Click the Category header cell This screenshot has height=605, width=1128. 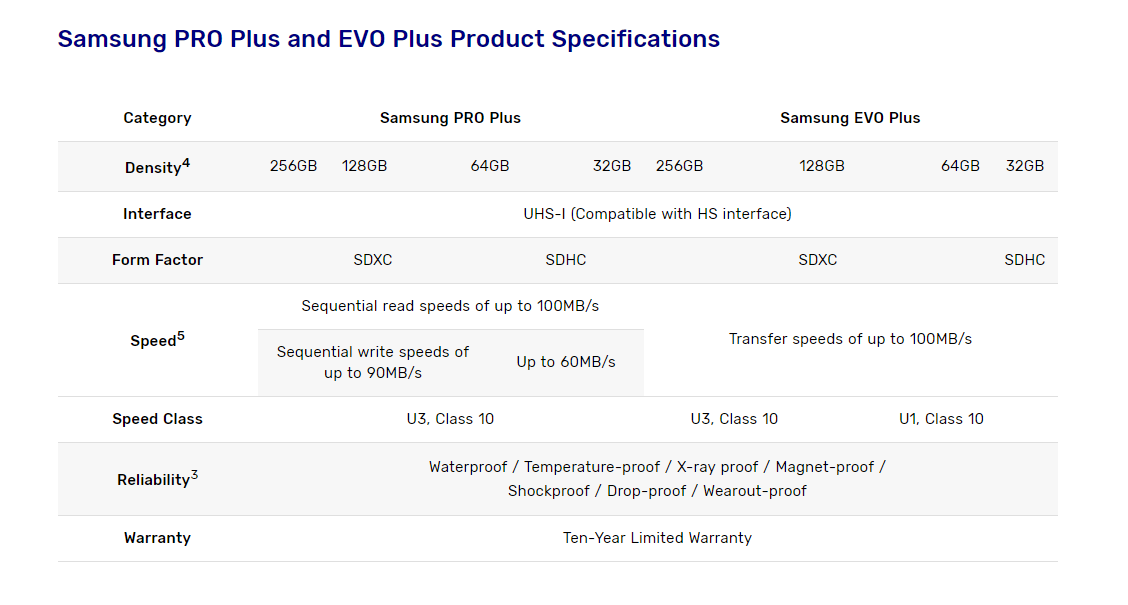click(x=157, y=118)
